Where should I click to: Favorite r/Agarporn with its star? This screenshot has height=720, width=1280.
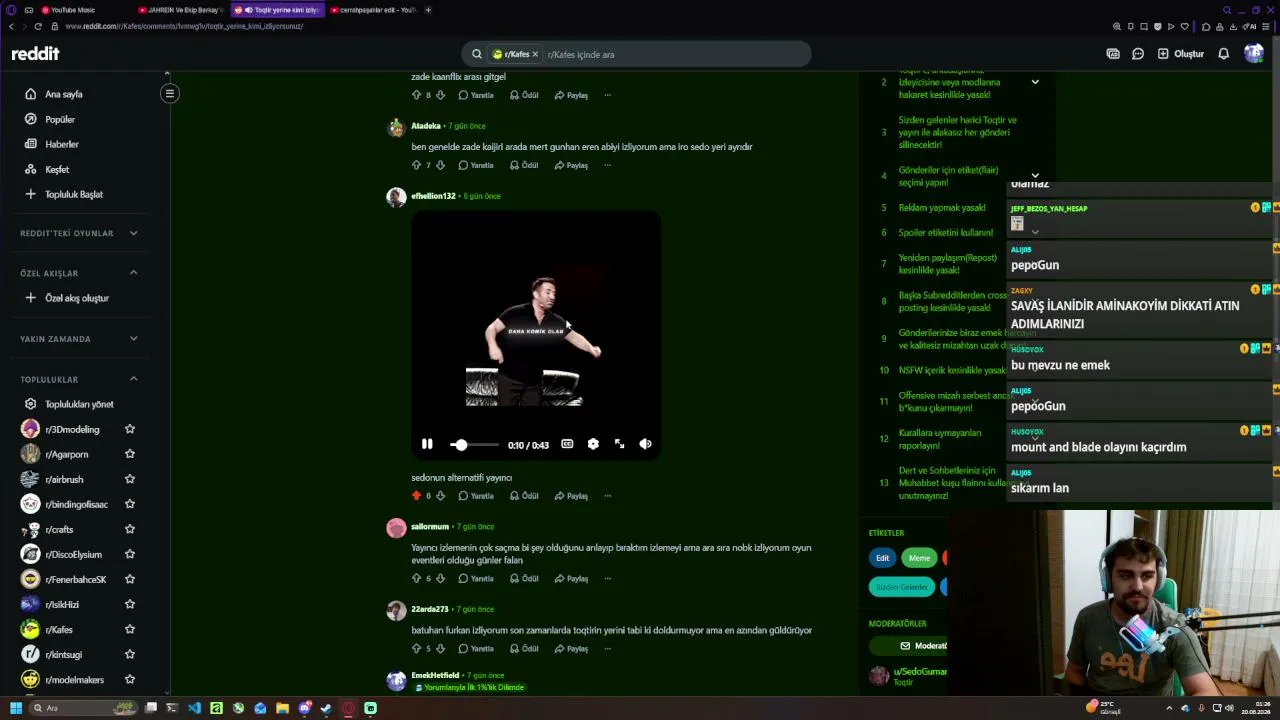130,454
